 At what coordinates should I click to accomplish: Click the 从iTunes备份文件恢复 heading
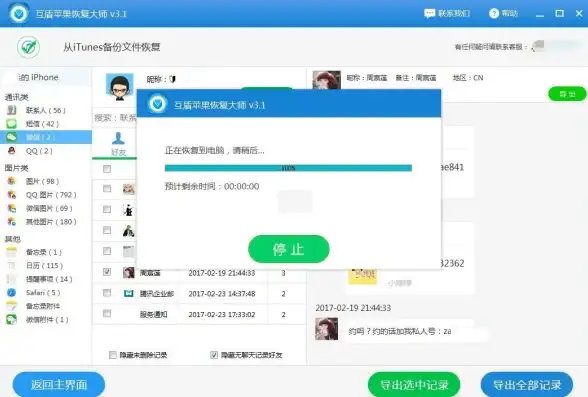(x=112, y=47)
